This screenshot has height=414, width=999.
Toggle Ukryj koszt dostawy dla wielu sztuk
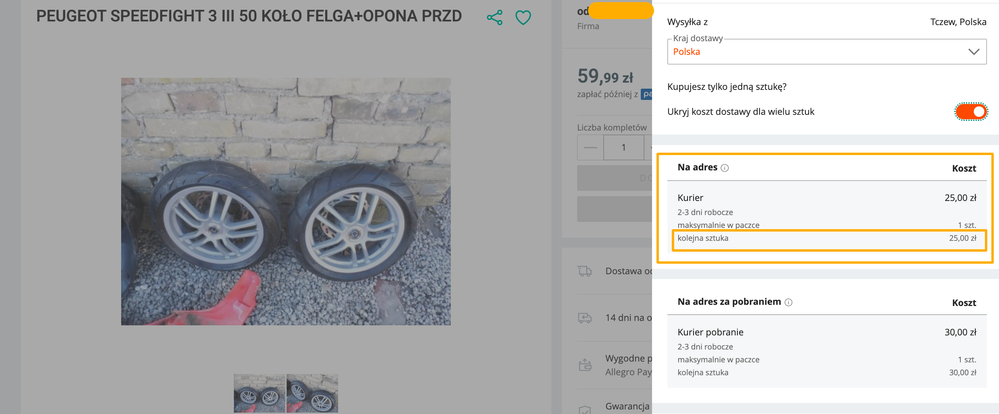click(x=970, y=111)
